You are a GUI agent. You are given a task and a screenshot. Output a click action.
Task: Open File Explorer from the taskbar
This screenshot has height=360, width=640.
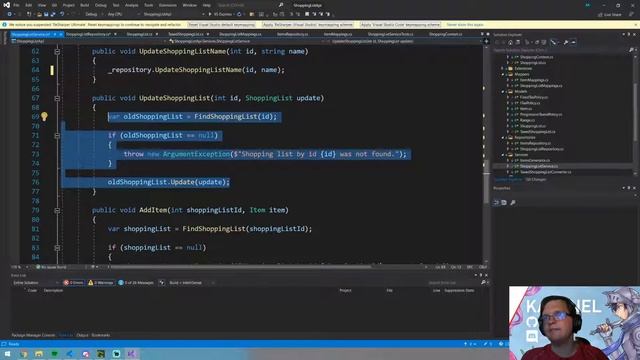point(39,354)
